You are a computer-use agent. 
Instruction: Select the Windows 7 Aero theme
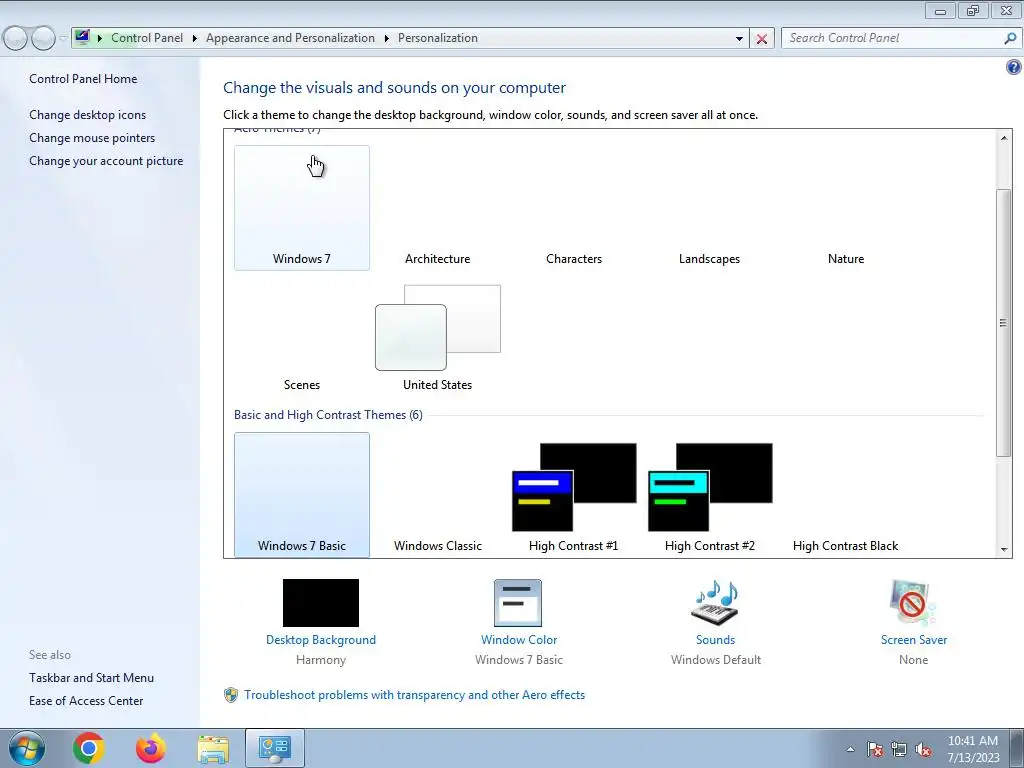tap(302, 208)
